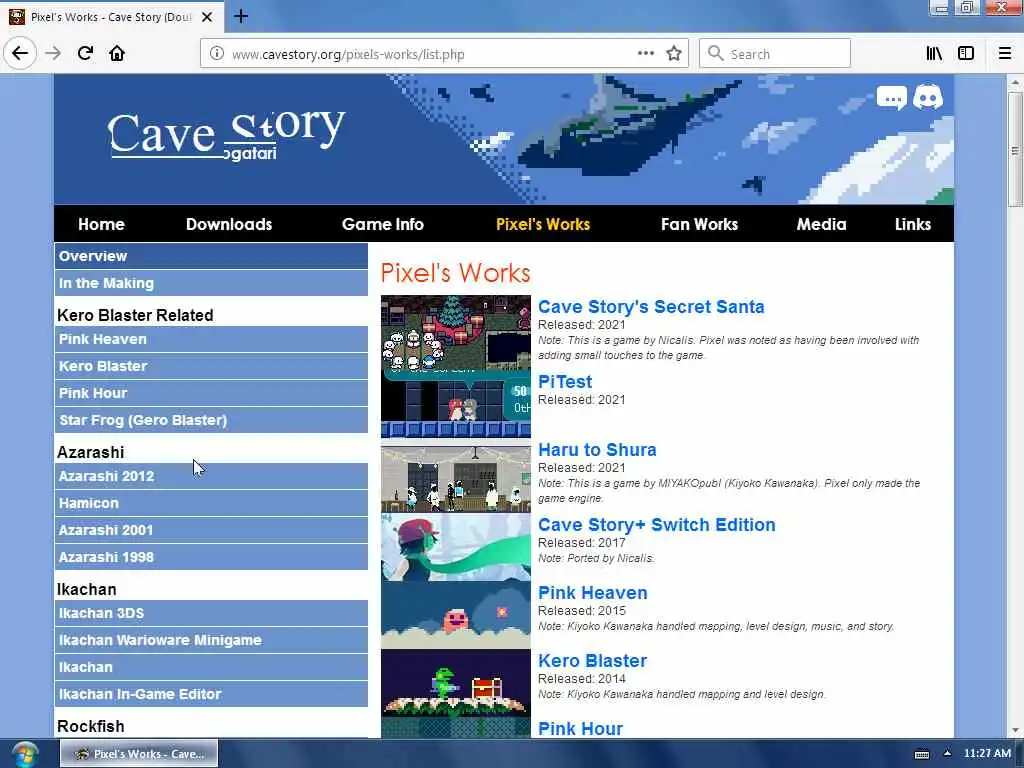Click the Cave Story+ Switch Edition thumbnail
The image size is (1024, 768).
456,547
